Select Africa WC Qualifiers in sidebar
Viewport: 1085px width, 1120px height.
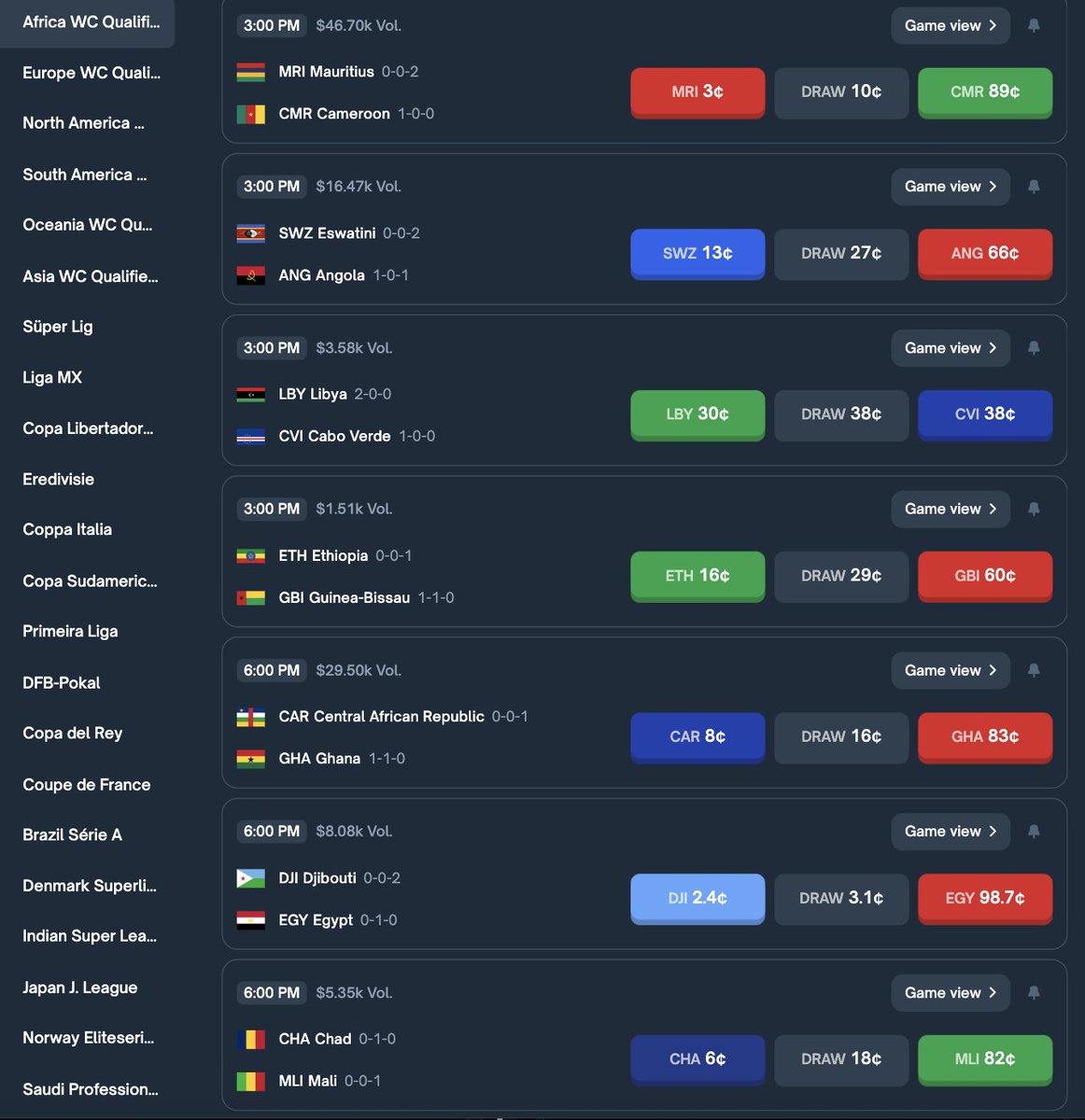tap(91, 22)
